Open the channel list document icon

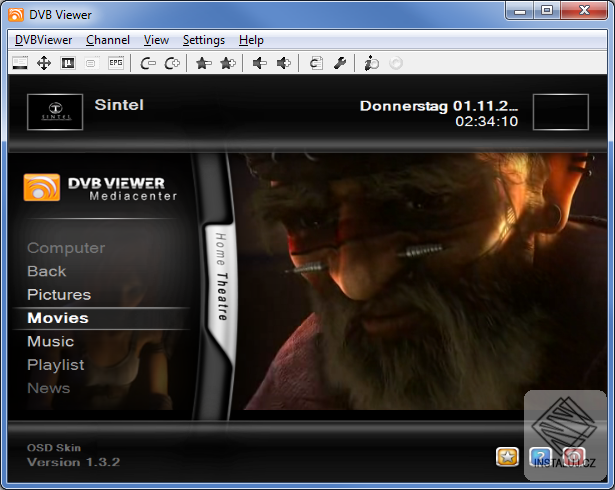click(316, 63)
